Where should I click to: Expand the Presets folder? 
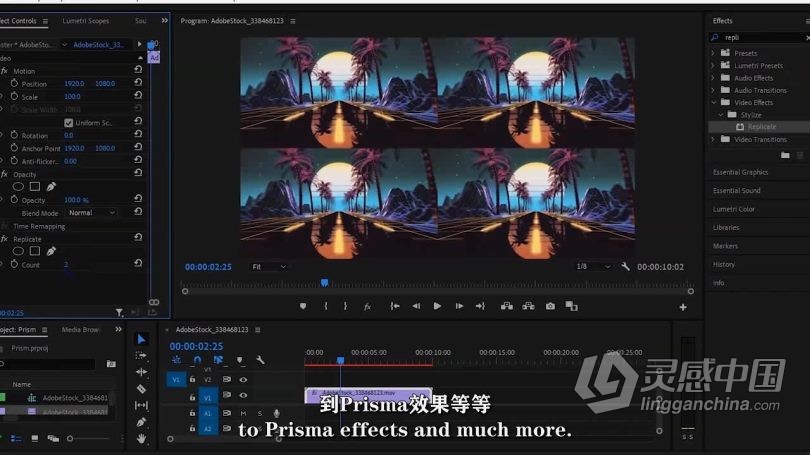(x=713, y=53)
